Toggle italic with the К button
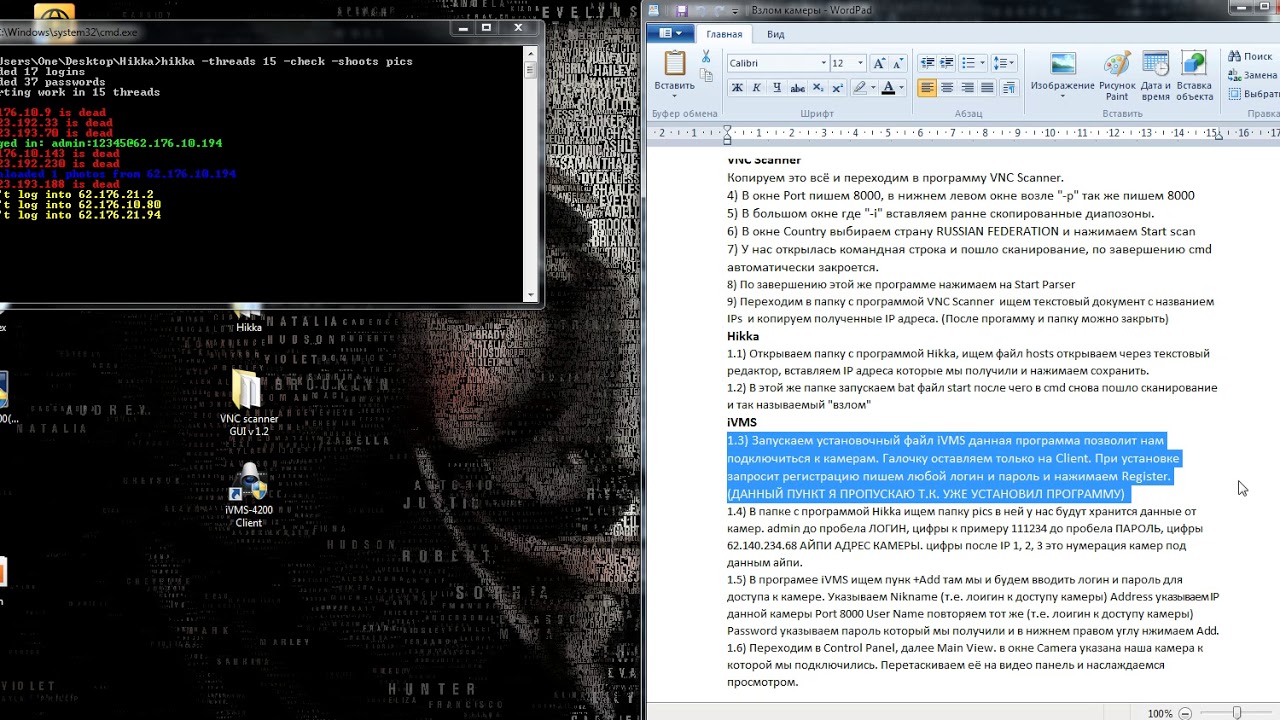Viewport: 1280px width, 720px height. pyautogui.click(x=756, y=88)
